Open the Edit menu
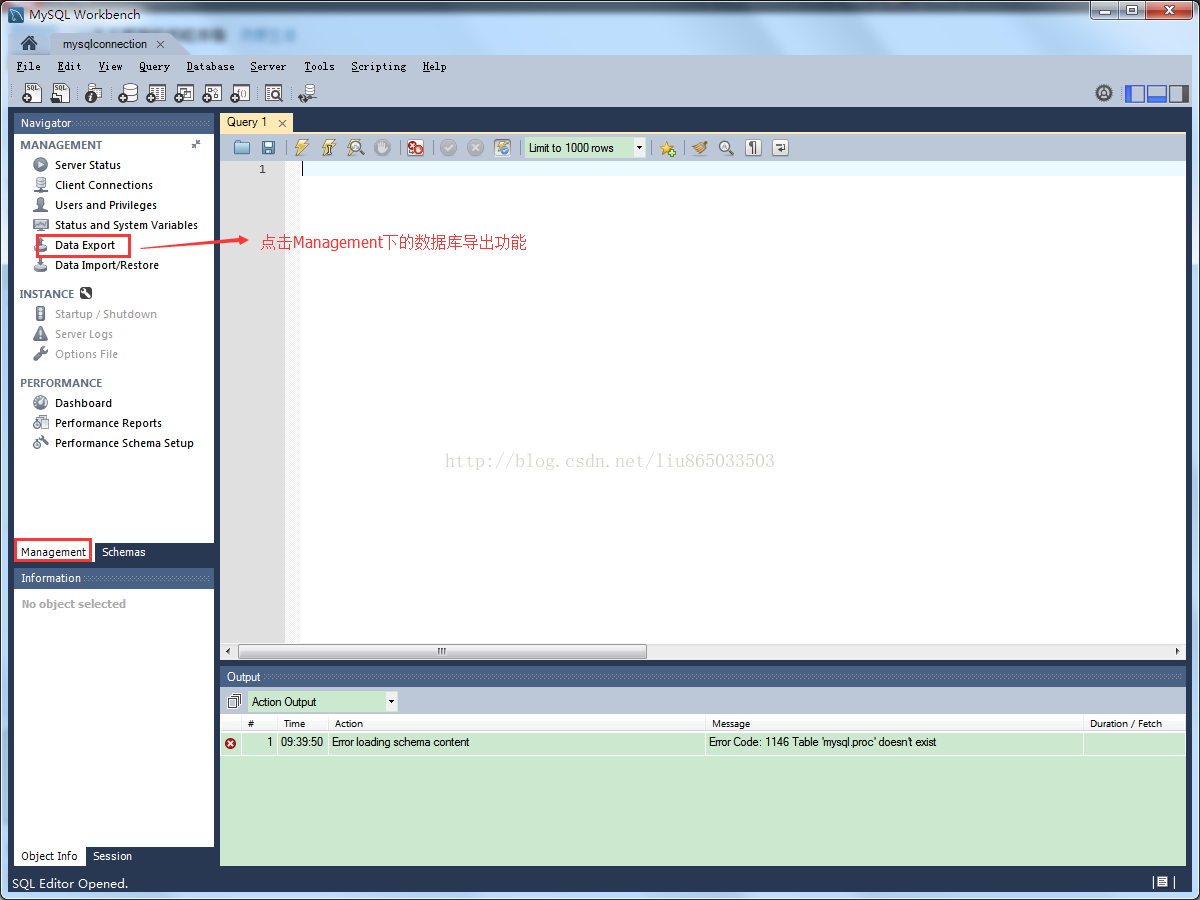 click(x=69, y=66)
